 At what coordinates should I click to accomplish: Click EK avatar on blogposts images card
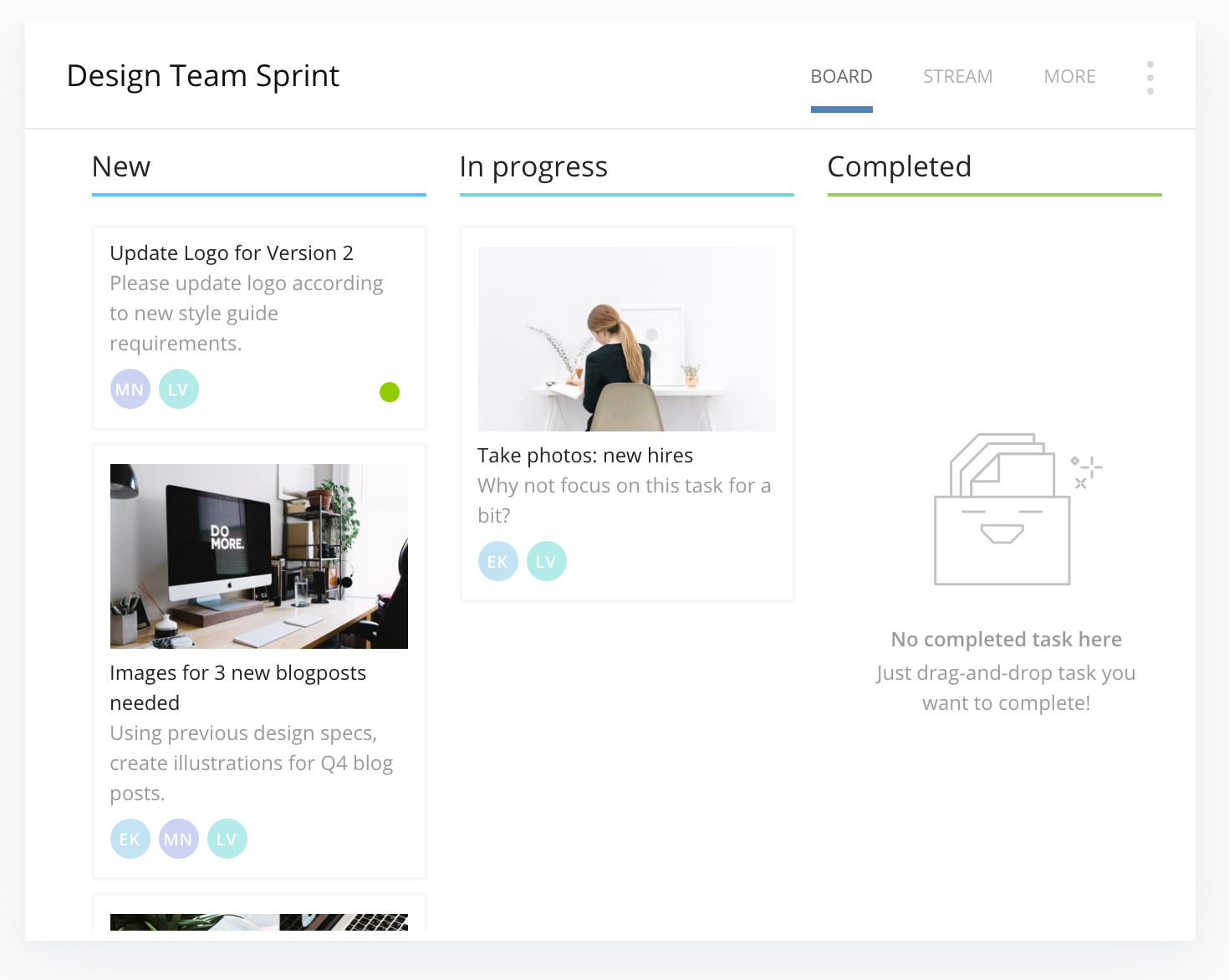point(130,839)
